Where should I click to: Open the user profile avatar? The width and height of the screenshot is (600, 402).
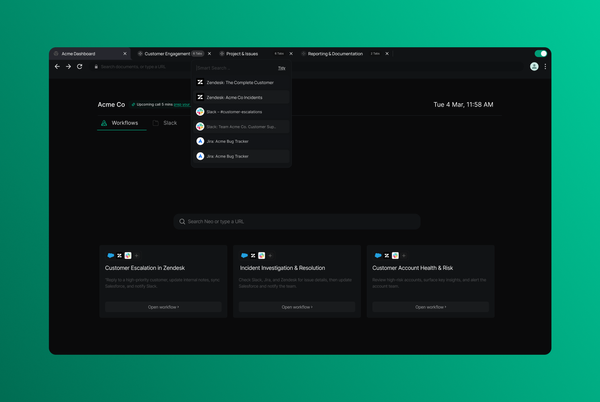[x=534, y=67]
